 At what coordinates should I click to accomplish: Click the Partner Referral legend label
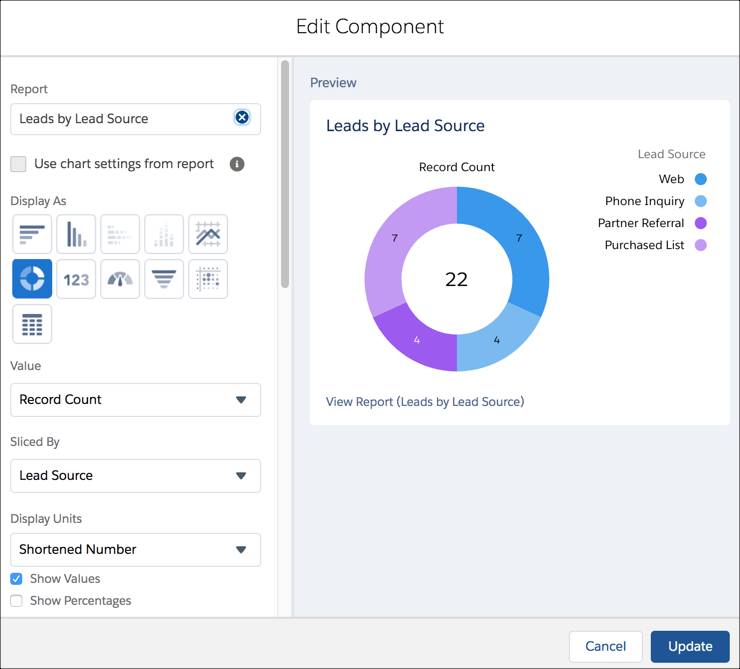(x=641, y=223)
